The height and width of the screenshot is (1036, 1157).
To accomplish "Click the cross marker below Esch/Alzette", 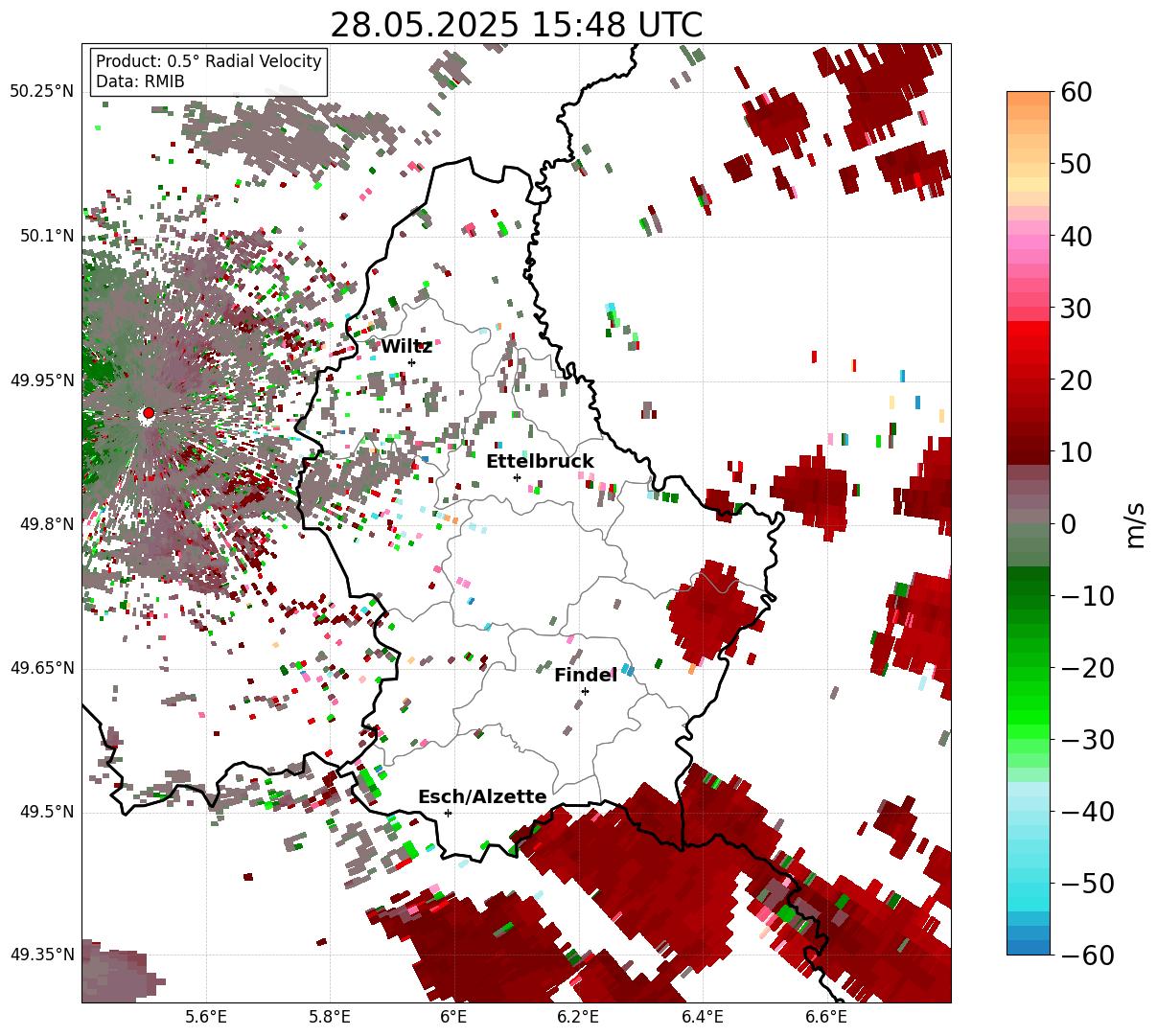I will (448, 813).
